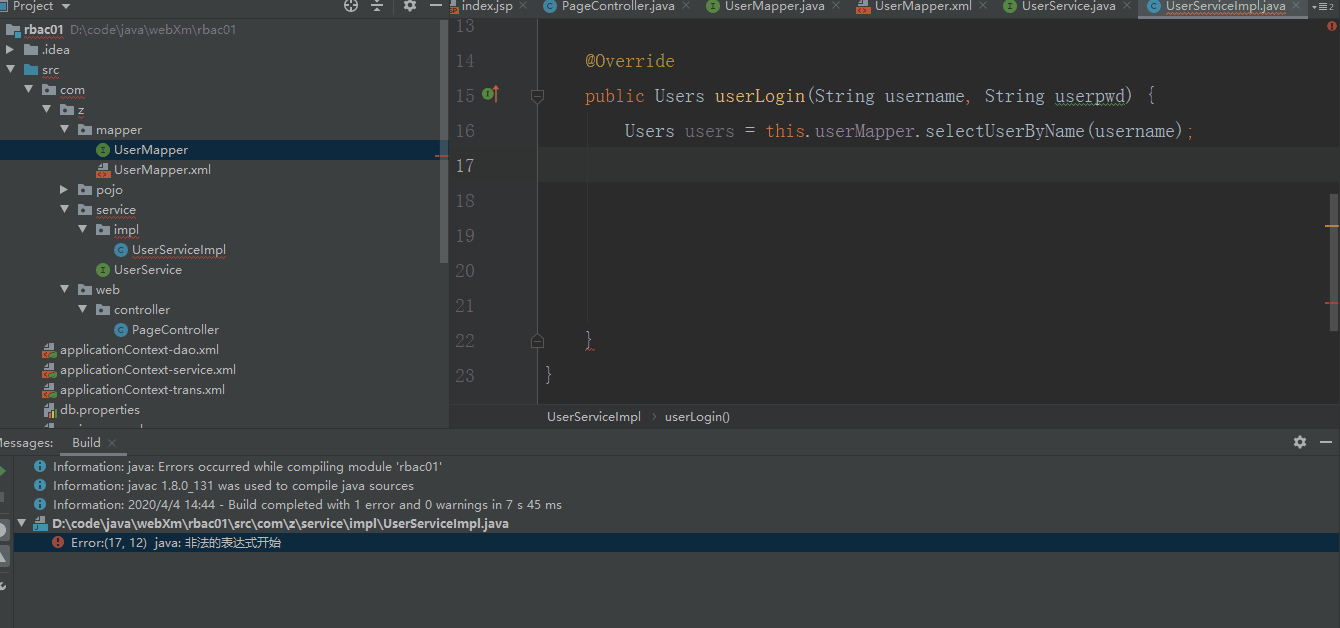1340x628 pixels.
Task: Click the red error stripe in editor scrollbar
Action: coord(1331,302)
